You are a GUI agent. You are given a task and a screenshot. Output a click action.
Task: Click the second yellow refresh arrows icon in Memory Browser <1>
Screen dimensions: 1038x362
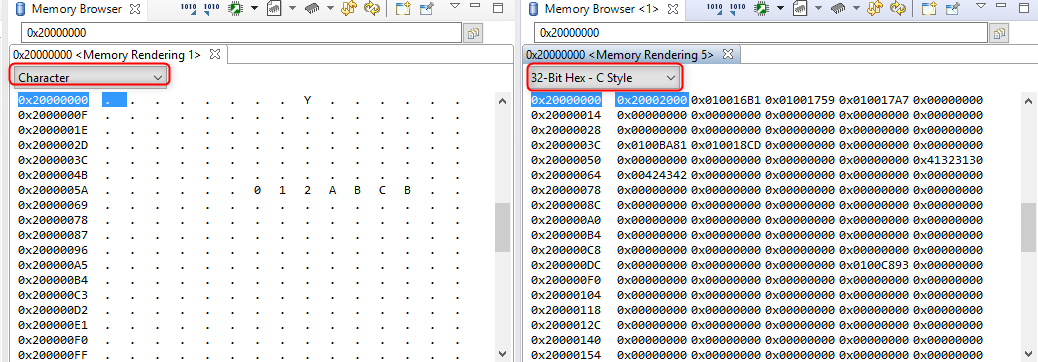898,9
